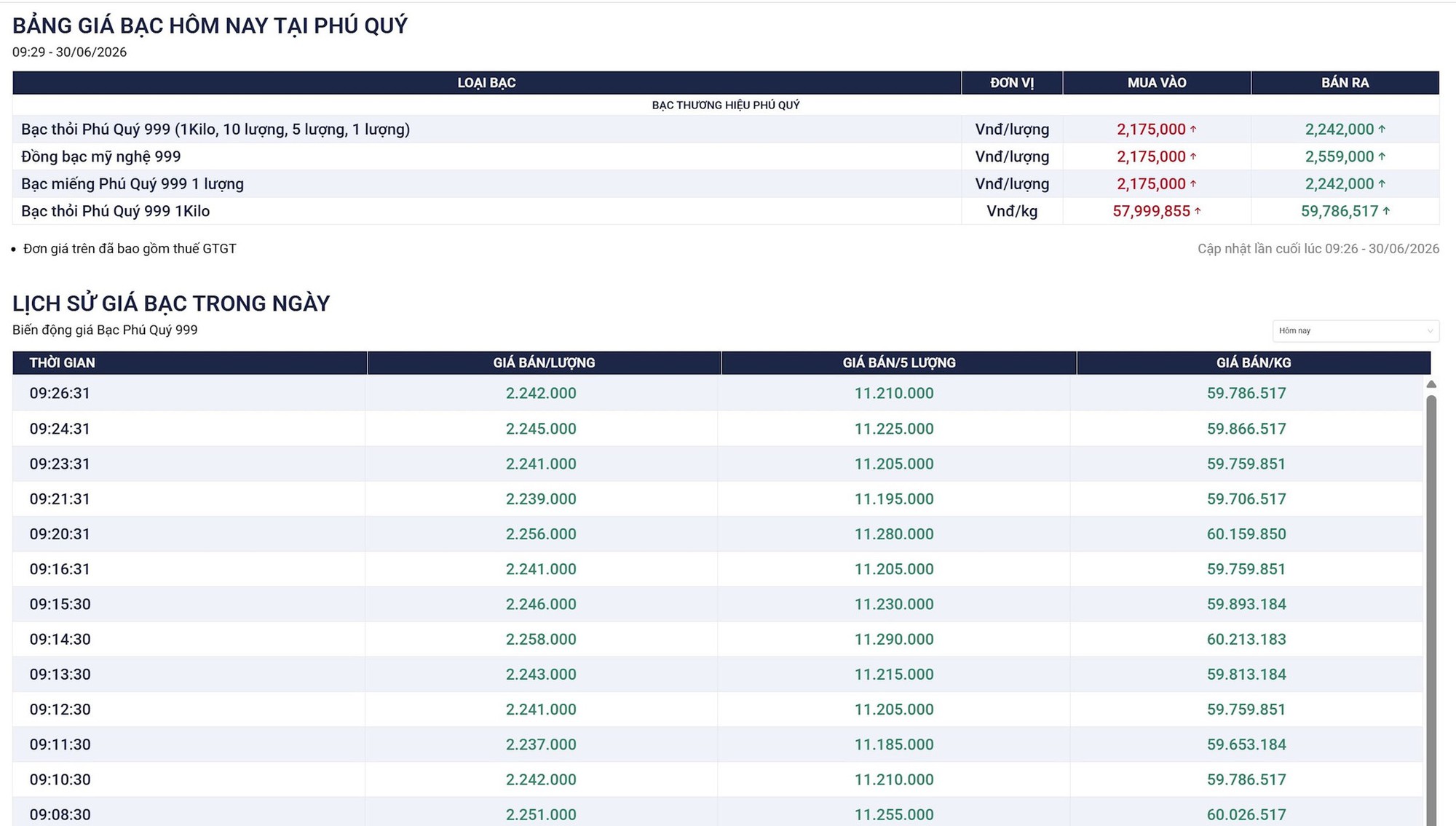The width and height of the screenshot is (1456, 826).
Task: Click up arrow next to Bạc miếng 2,242,000
Action: (1382, 184)
